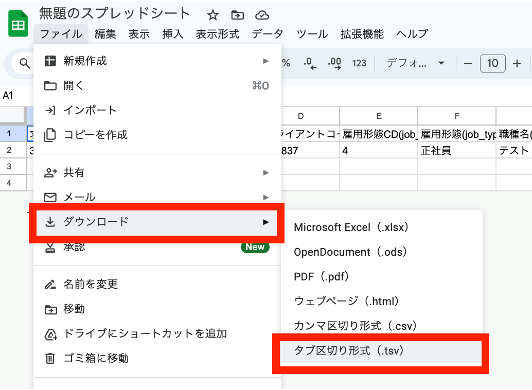532x390 pixels.
Task: Open the 拡張機能 menu
Action: click(x=362, y=34)
